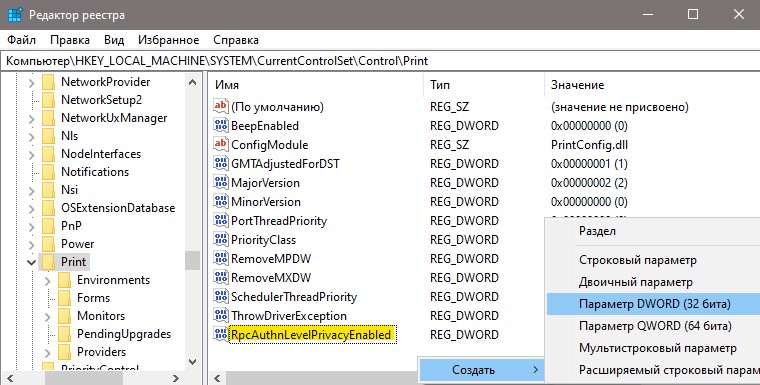Click the PnP folder icon
760x385 pixels.
(x=48, y=226)
